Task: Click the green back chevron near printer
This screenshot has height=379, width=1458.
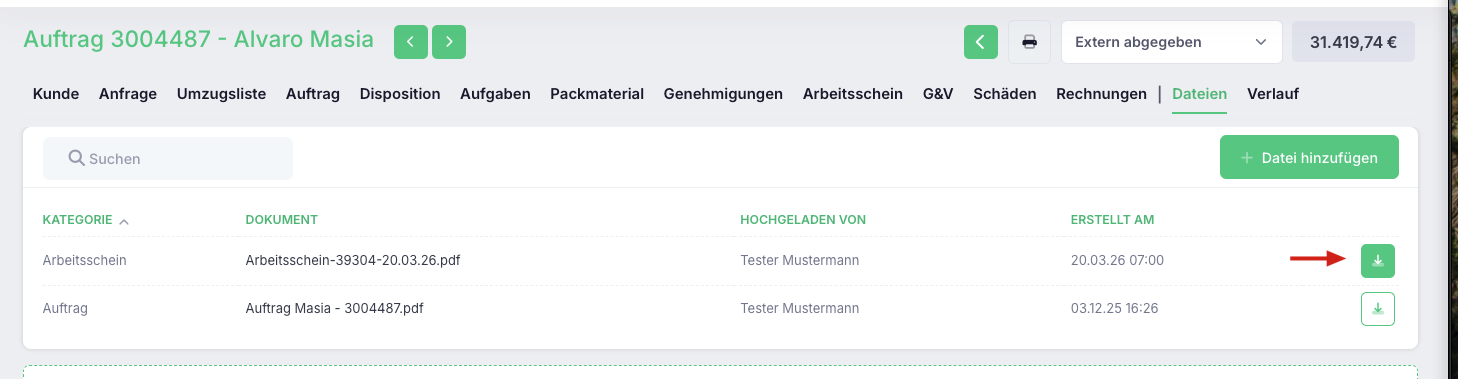Action: (x=980, y=42)
